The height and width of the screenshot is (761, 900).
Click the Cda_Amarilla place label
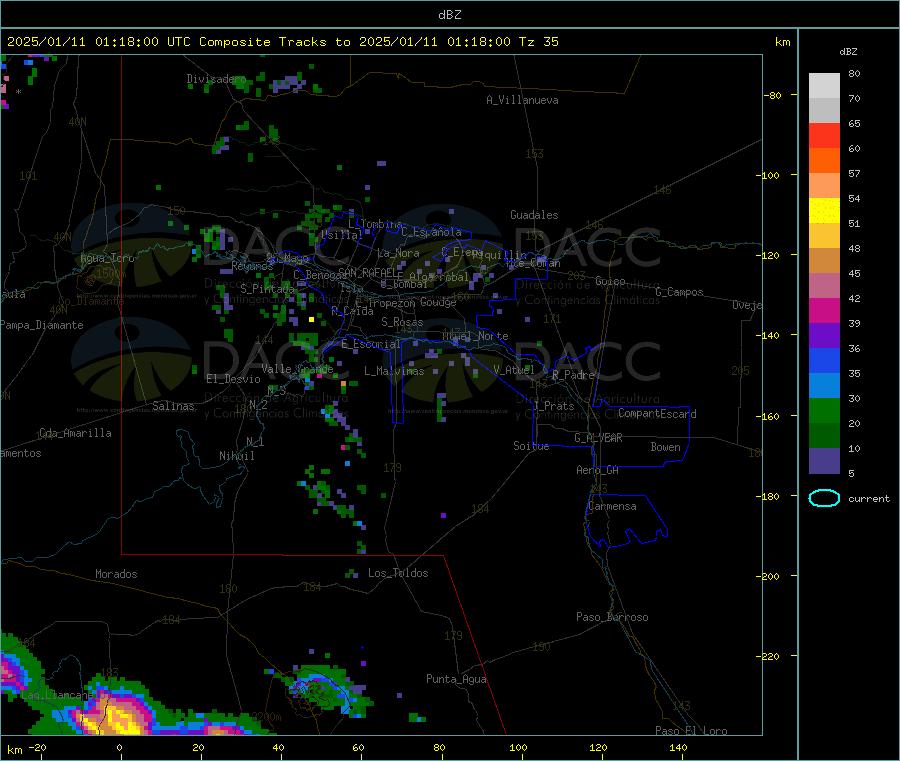pyautogui.click(x=75, y=433)
